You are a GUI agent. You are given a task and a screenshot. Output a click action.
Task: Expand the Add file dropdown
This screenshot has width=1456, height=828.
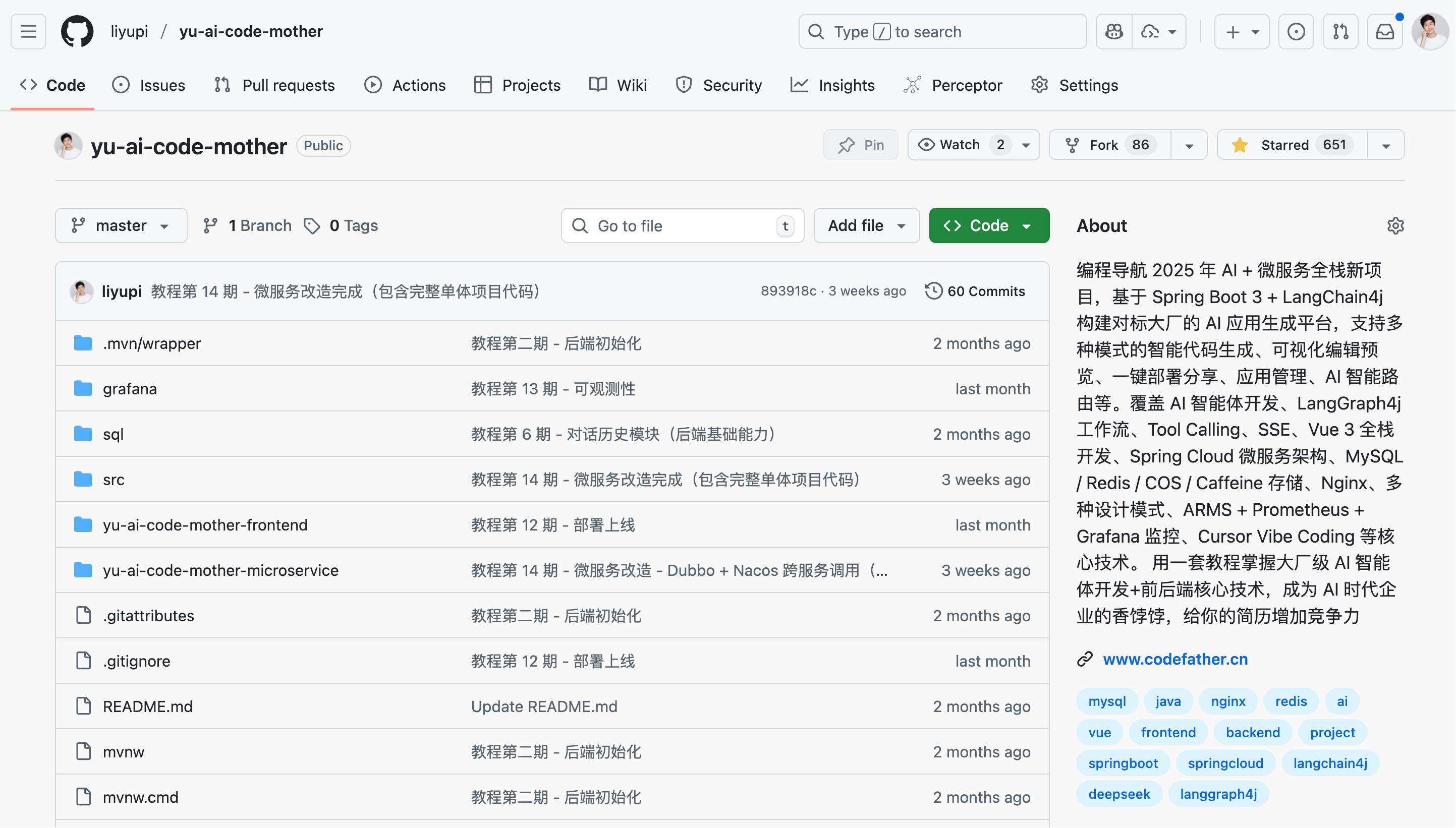(866, 226)
